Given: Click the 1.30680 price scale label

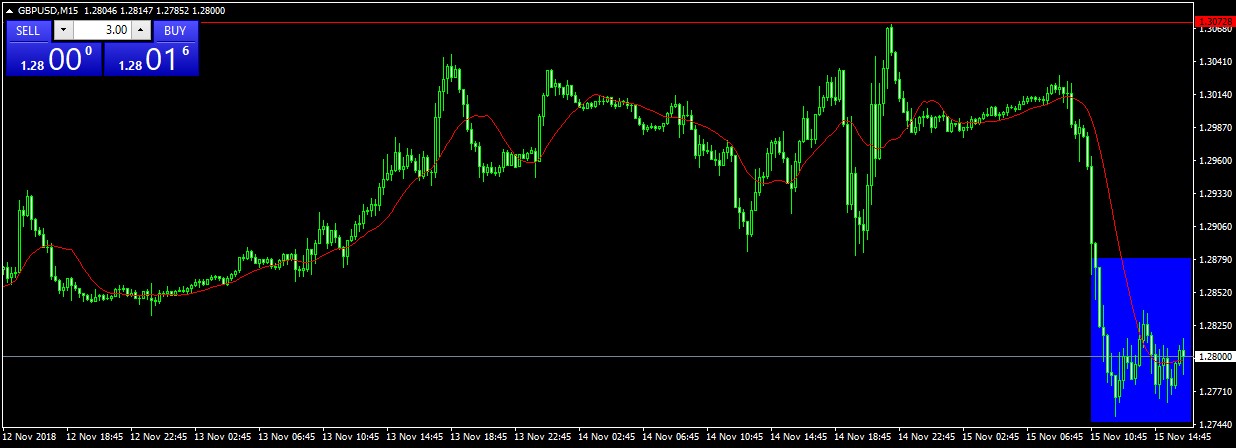Looking at the screenshot, I should tap(1213, 29).
